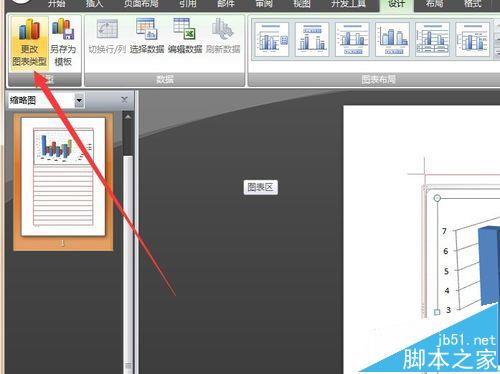Image resolution: width=500 pixels, height=374 pixels.
Task: Open 更改图表类型 (Change Chart Type)
Action: tap(29, 43)
